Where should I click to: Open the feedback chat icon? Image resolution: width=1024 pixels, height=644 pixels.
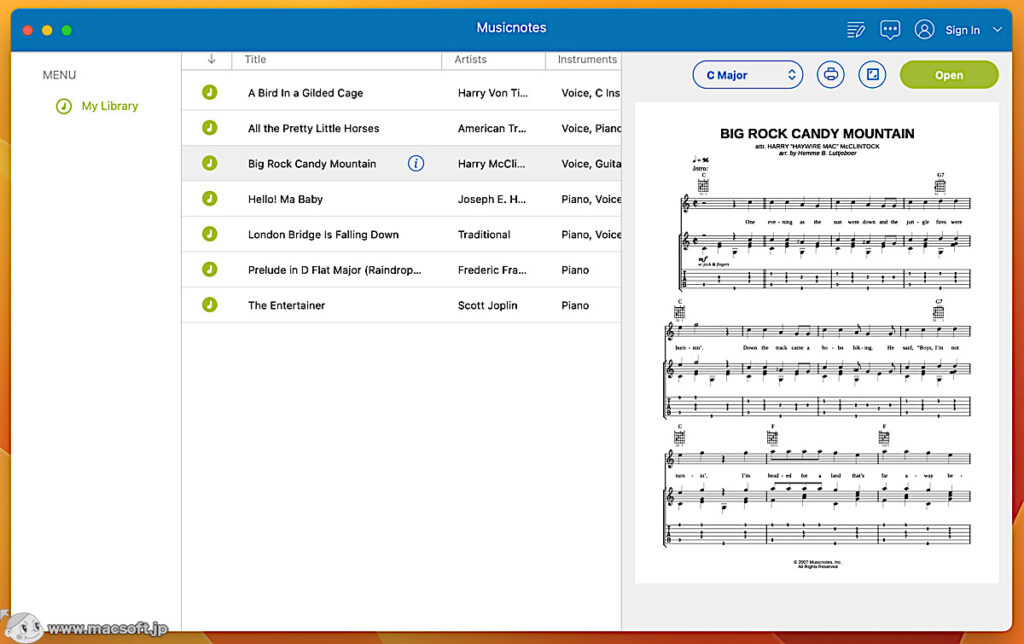click(890, 29)
